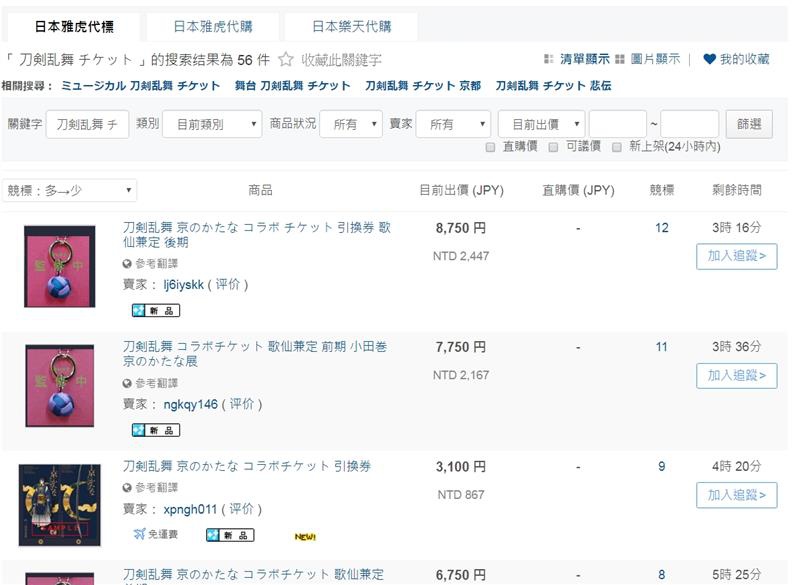Click bid count 11
Screen dimensions: 800x585
(662, 347)
